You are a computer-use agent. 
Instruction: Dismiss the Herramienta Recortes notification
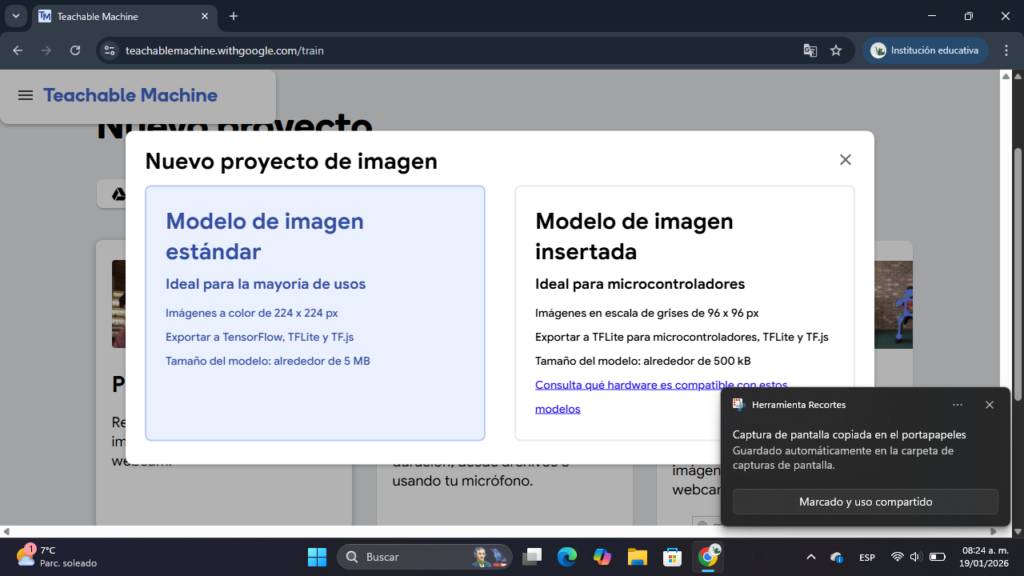(x=989, y=405)
